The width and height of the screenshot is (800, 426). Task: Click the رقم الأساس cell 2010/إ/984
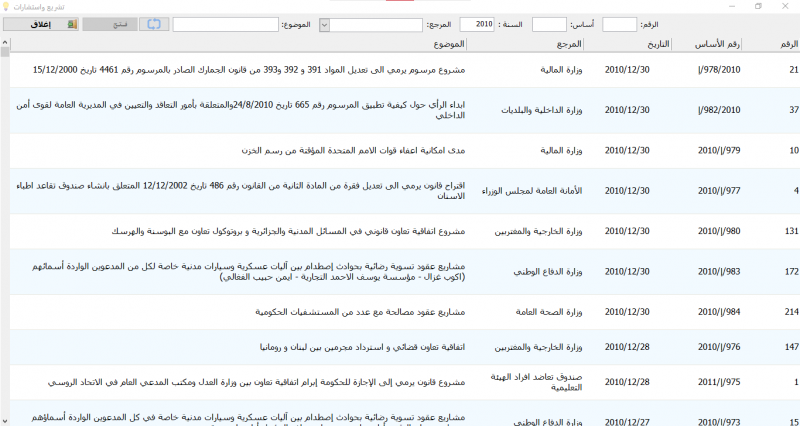(x=719, y=312)
